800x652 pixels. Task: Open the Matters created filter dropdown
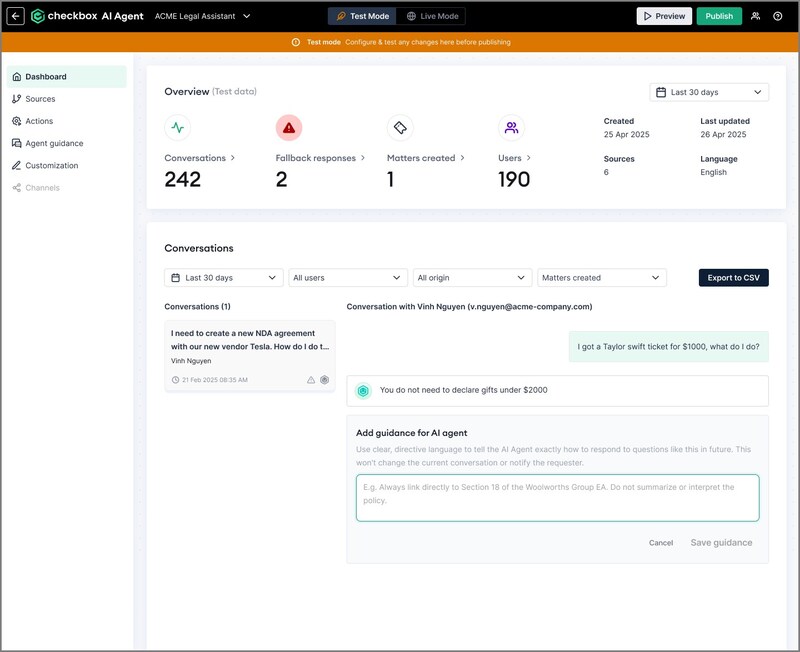pyautogui.click(x=602, y=278)
